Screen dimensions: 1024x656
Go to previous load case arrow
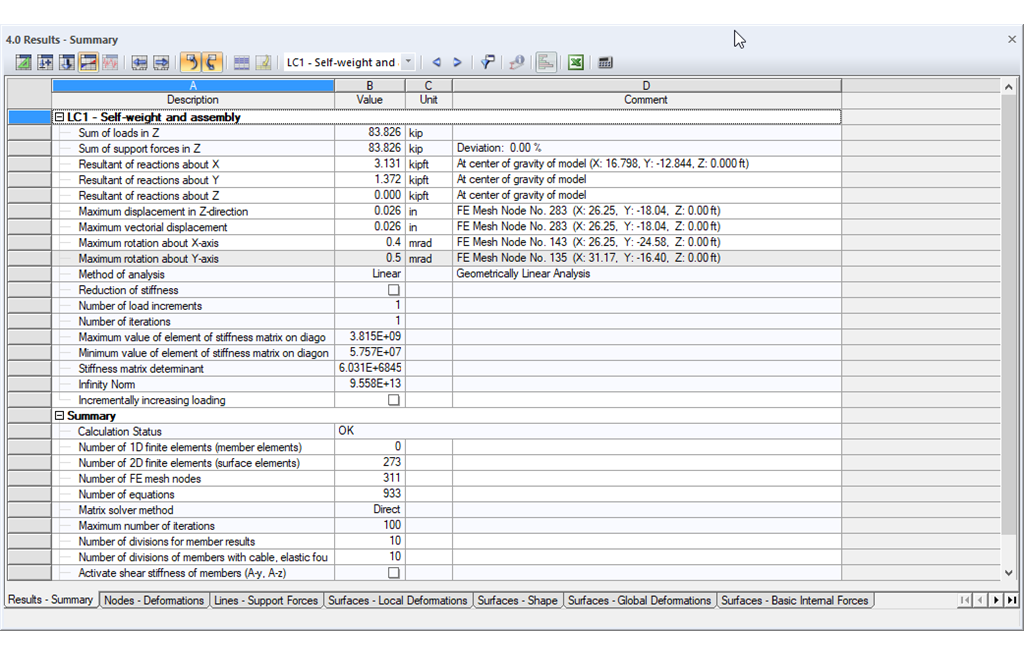tap(436, 63)
